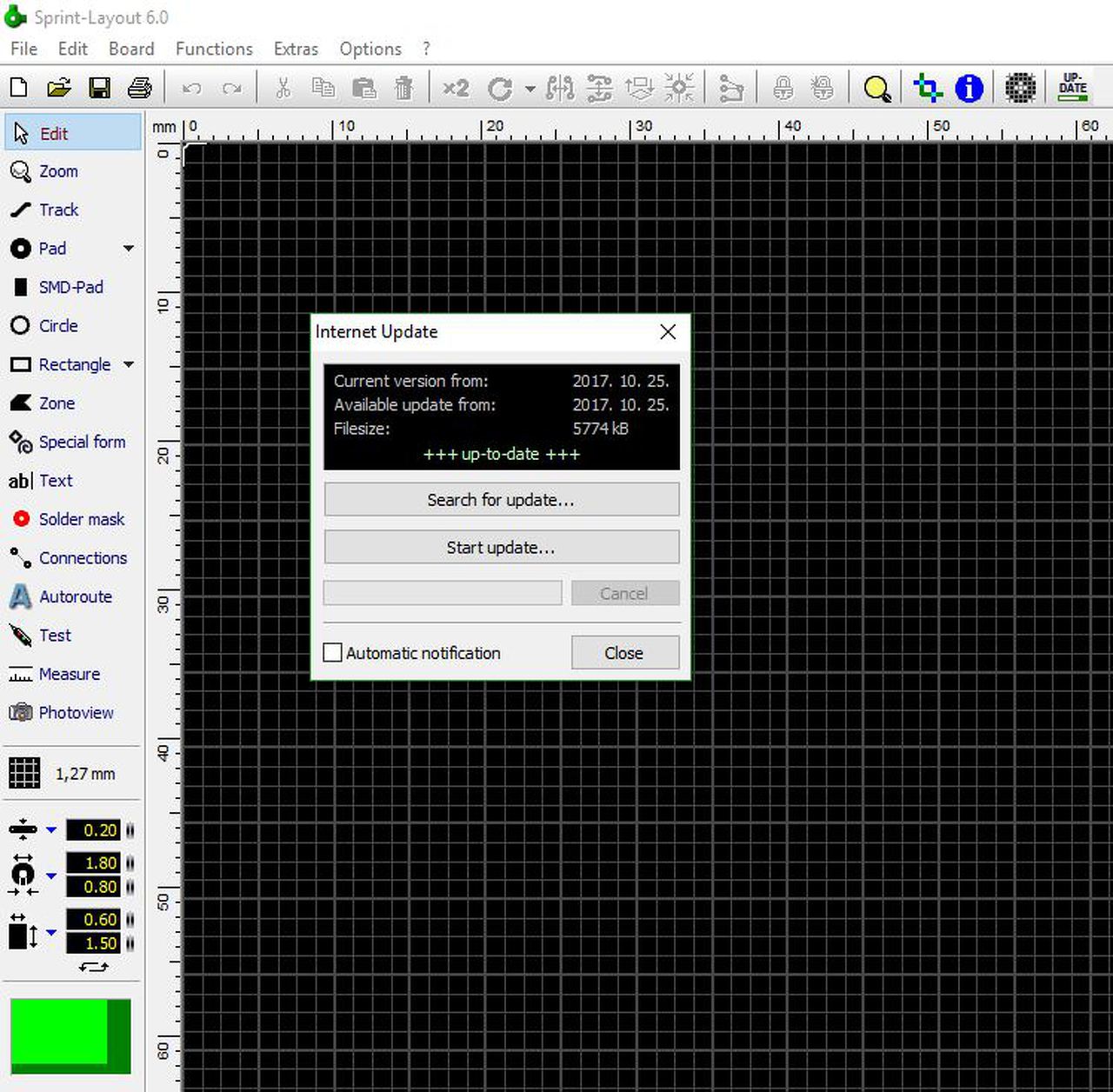Select the Autoroute tool
Image resolution: width=1113 pixels, height=1092 pixels.
[x=73, y=596]
